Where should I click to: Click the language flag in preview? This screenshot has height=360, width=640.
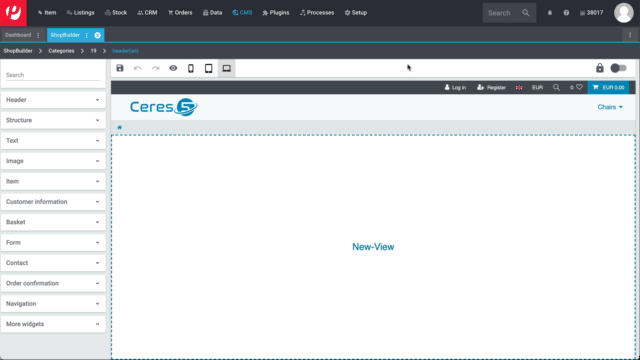[519, 87]
